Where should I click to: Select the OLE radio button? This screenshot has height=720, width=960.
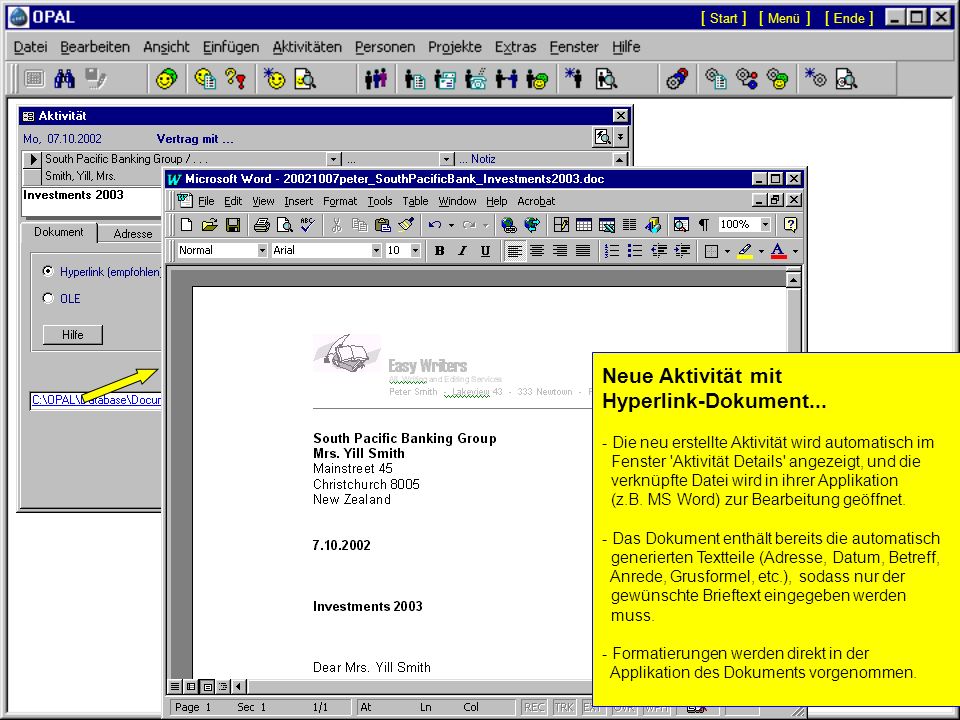click(x=48, y=298)
